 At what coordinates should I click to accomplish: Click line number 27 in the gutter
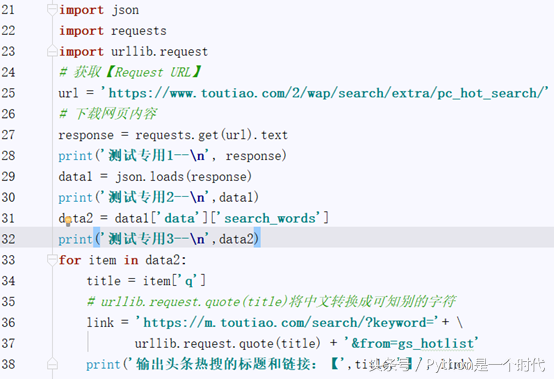[8, 135]
